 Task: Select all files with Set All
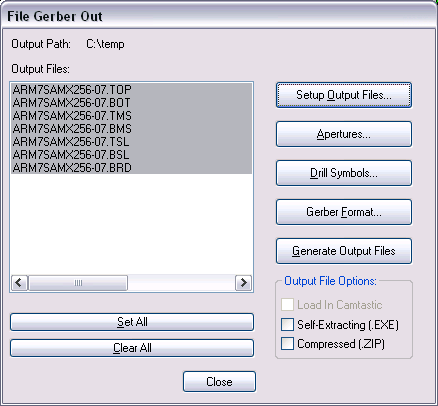point(132,322)
